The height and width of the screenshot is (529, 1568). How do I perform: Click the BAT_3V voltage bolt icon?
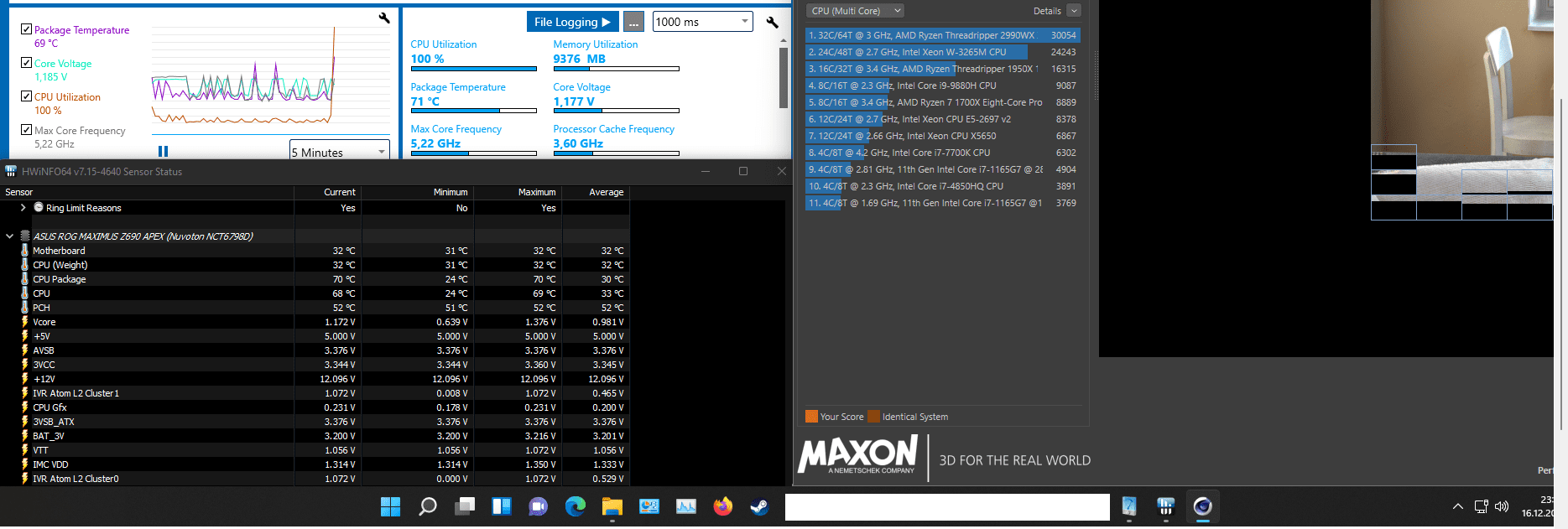[x=25, y=436]
